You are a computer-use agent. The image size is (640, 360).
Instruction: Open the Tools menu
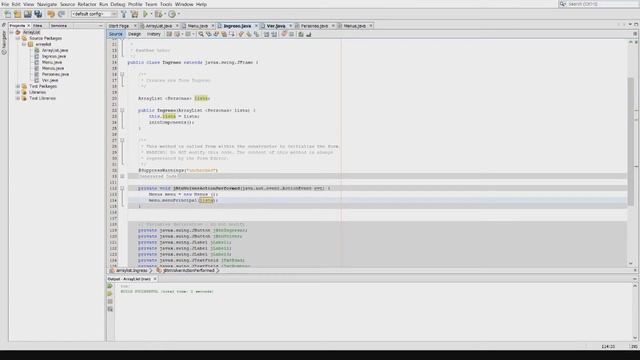click(166, 4)
